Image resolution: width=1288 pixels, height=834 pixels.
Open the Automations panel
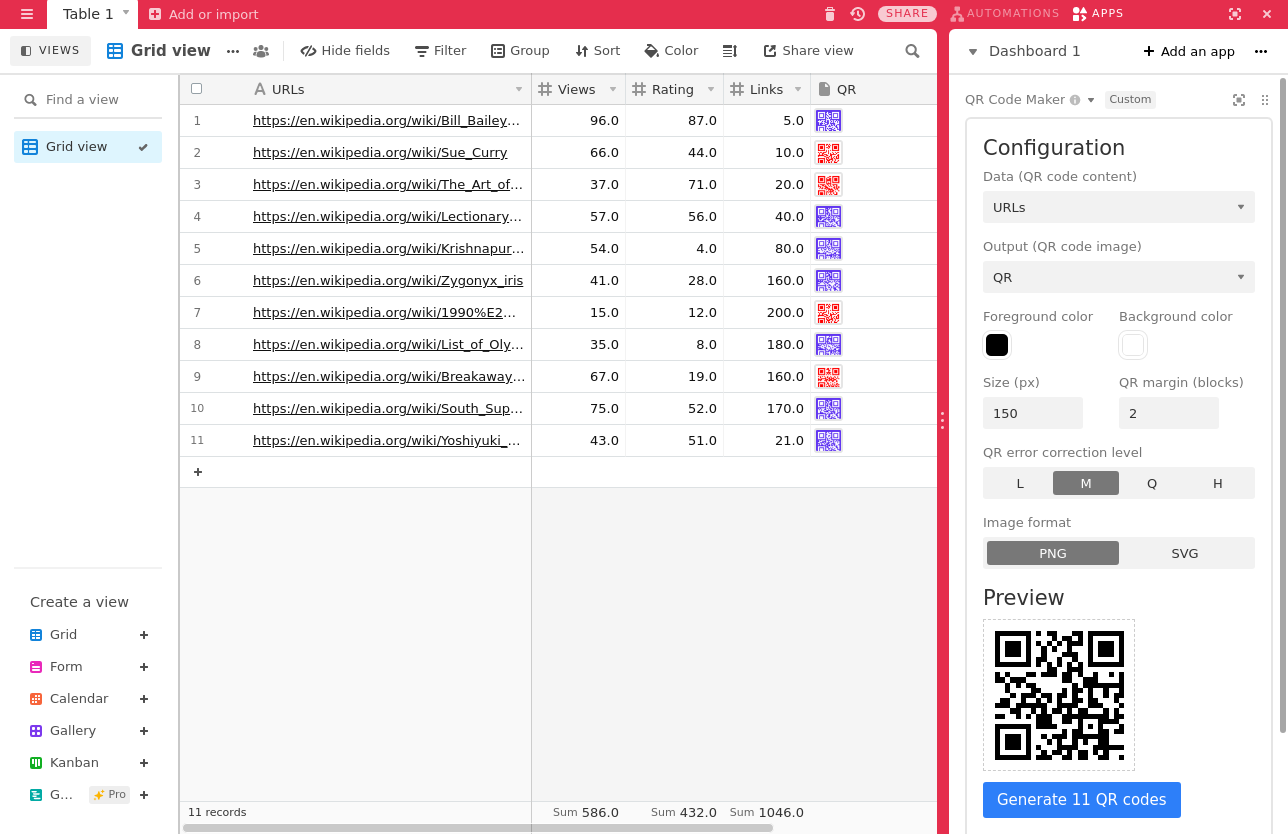point(1005,14)
